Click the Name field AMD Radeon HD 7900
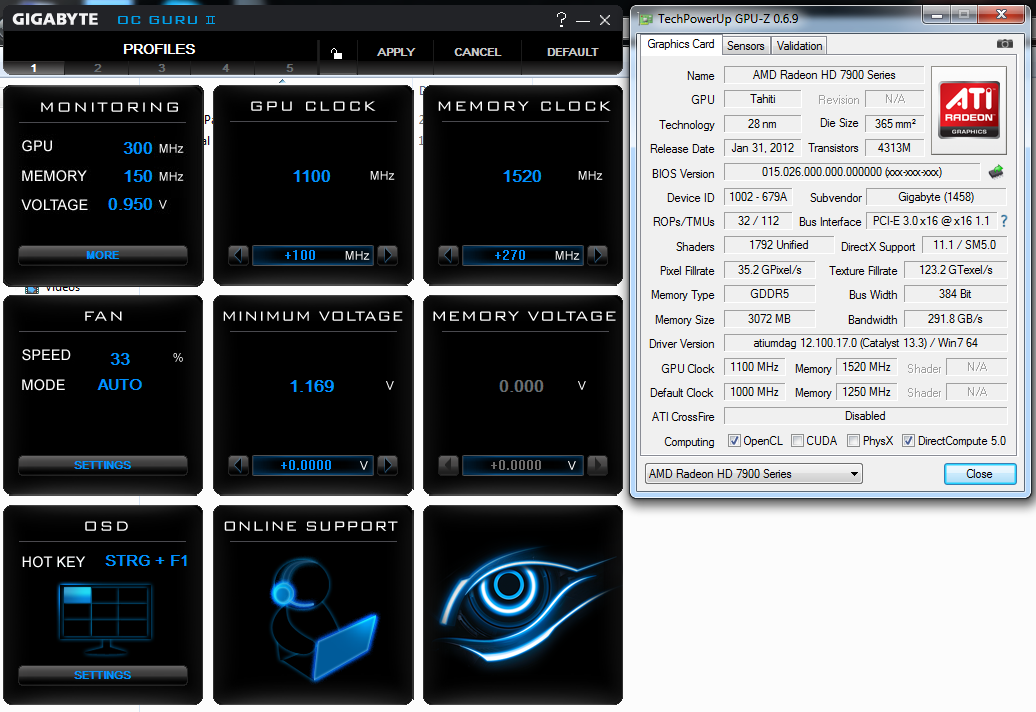Screen dimensions: 1036x712 coord(823,75)
